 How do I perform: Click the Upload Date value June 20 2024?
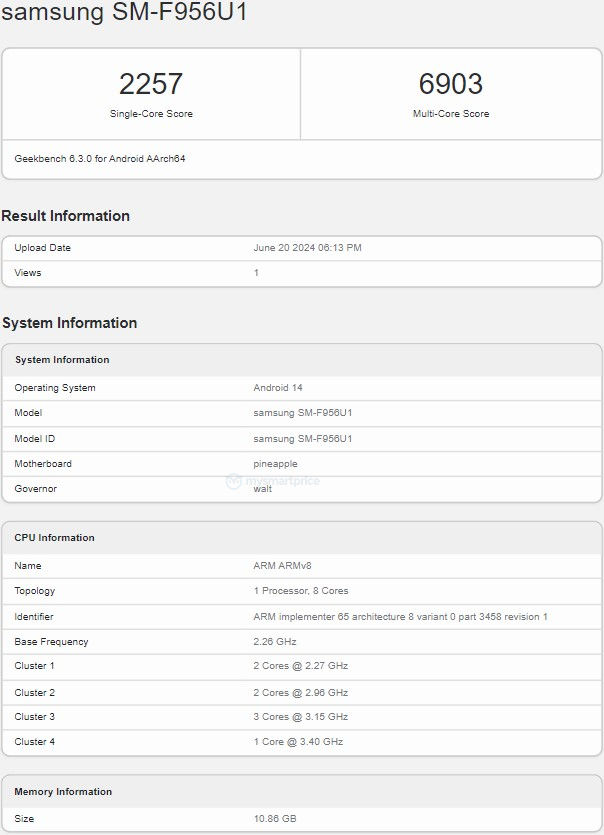coord(307,248)
